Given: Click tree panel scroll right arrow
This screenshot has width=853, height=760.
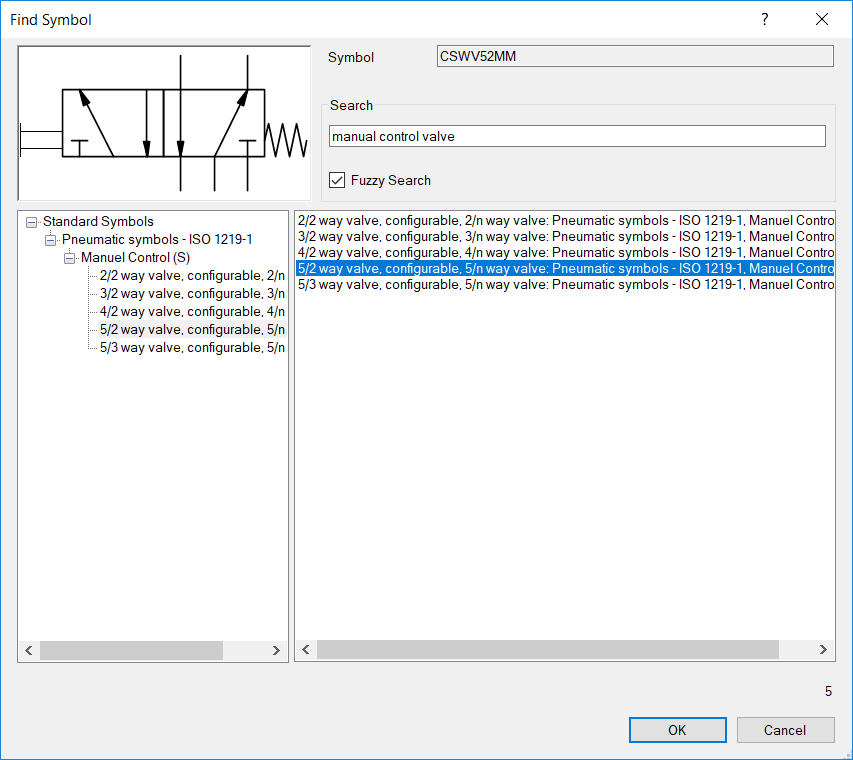Looking at the screenshot, I should pos(276,650).
